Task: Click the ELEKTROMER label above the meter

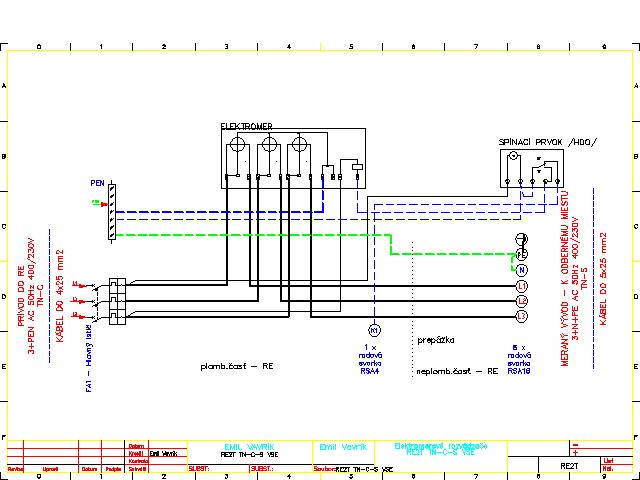Action: 246,126
